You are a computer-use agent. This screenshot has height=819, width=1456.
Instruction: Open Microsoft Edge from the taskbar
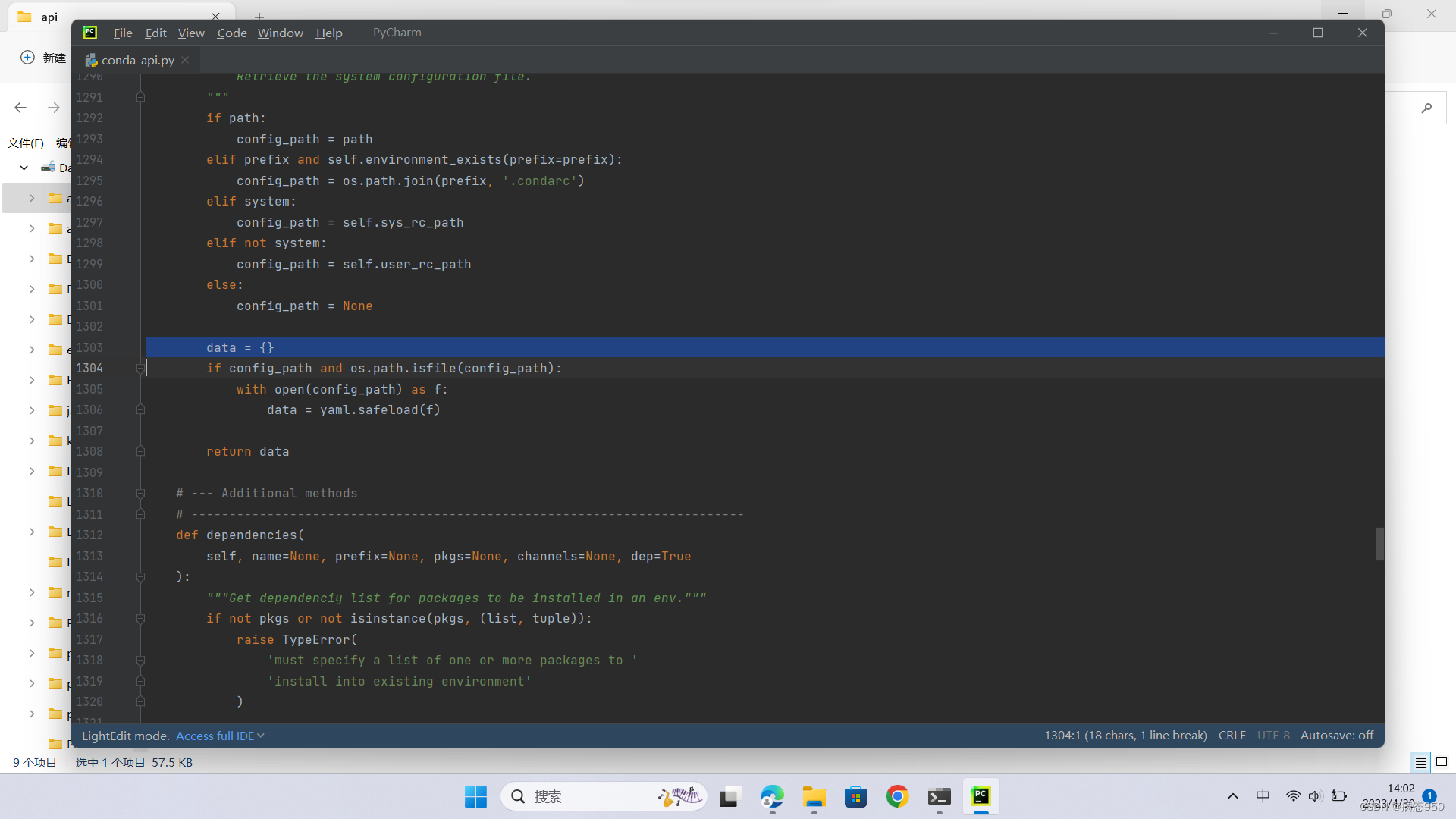click(x=772, y=796)
